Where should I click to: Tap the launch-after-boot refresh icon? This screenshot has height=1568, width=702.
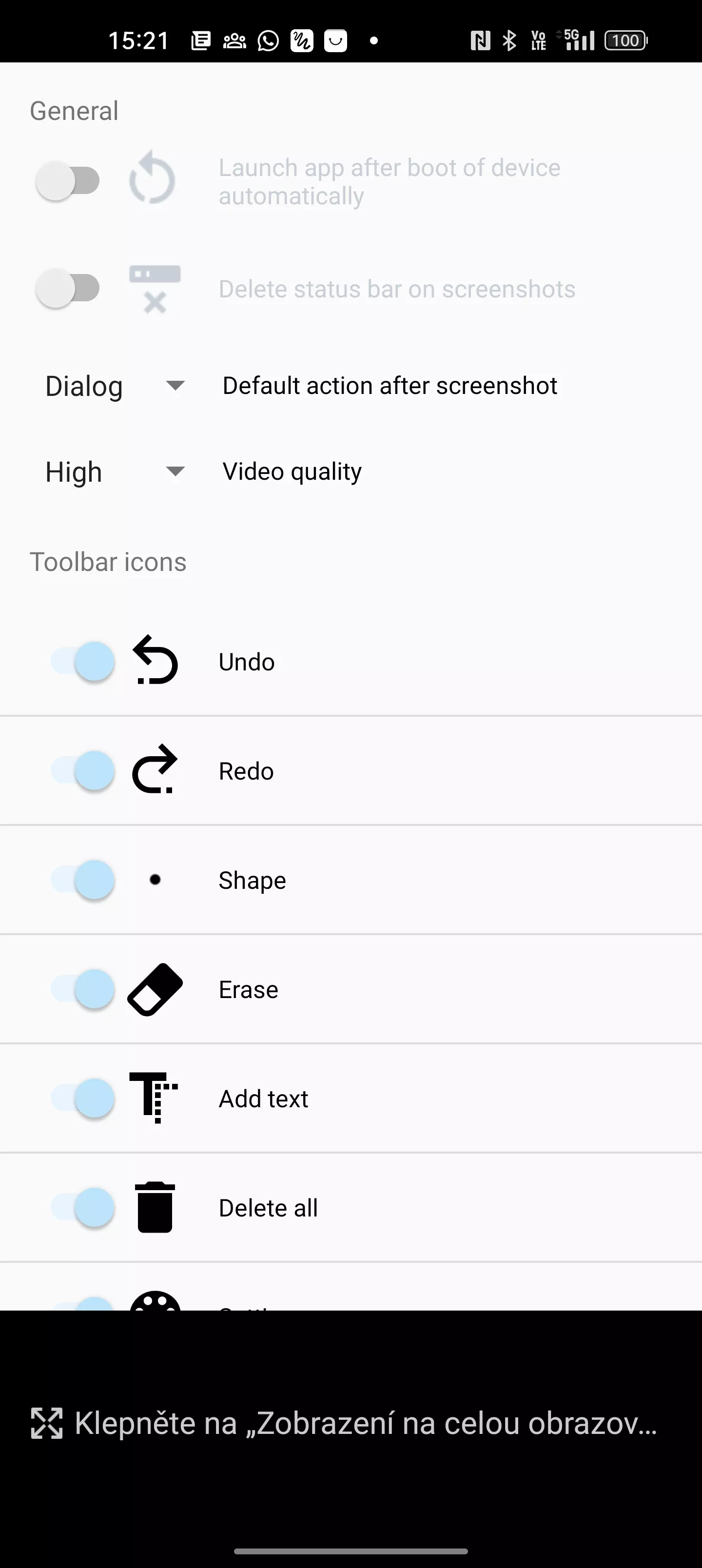pos(152,180)
